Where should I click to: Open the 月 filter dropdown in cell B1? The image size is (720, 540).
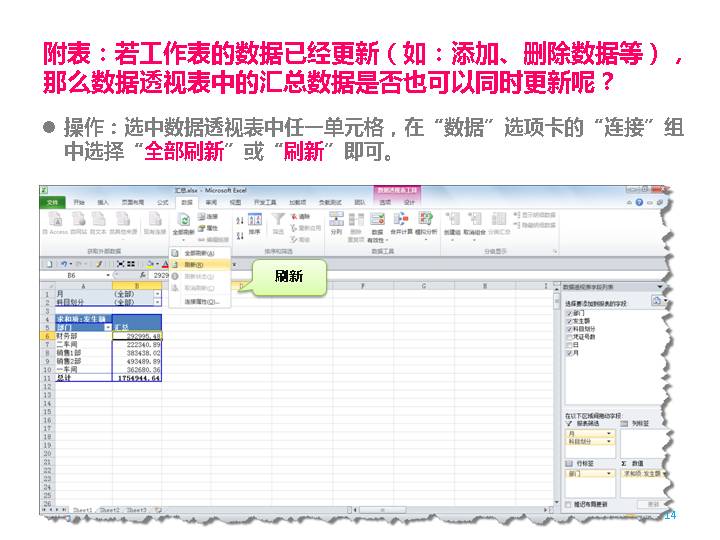[157, 294]
